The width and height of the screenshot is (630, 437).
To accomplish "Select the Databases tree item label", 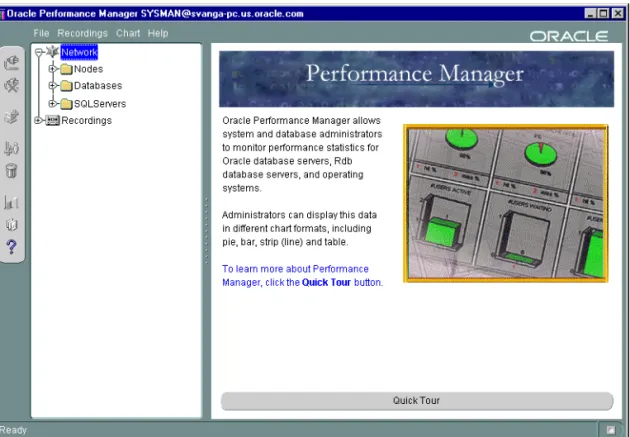I will pyautogui.click(x=98, y=86).
